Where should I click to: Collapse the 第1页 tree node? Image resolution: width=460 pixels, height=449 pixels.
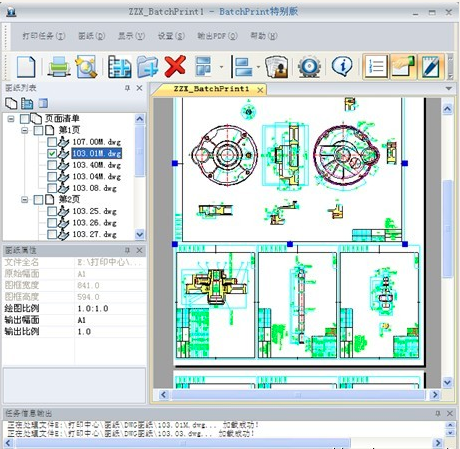click(x=24, y=130)
